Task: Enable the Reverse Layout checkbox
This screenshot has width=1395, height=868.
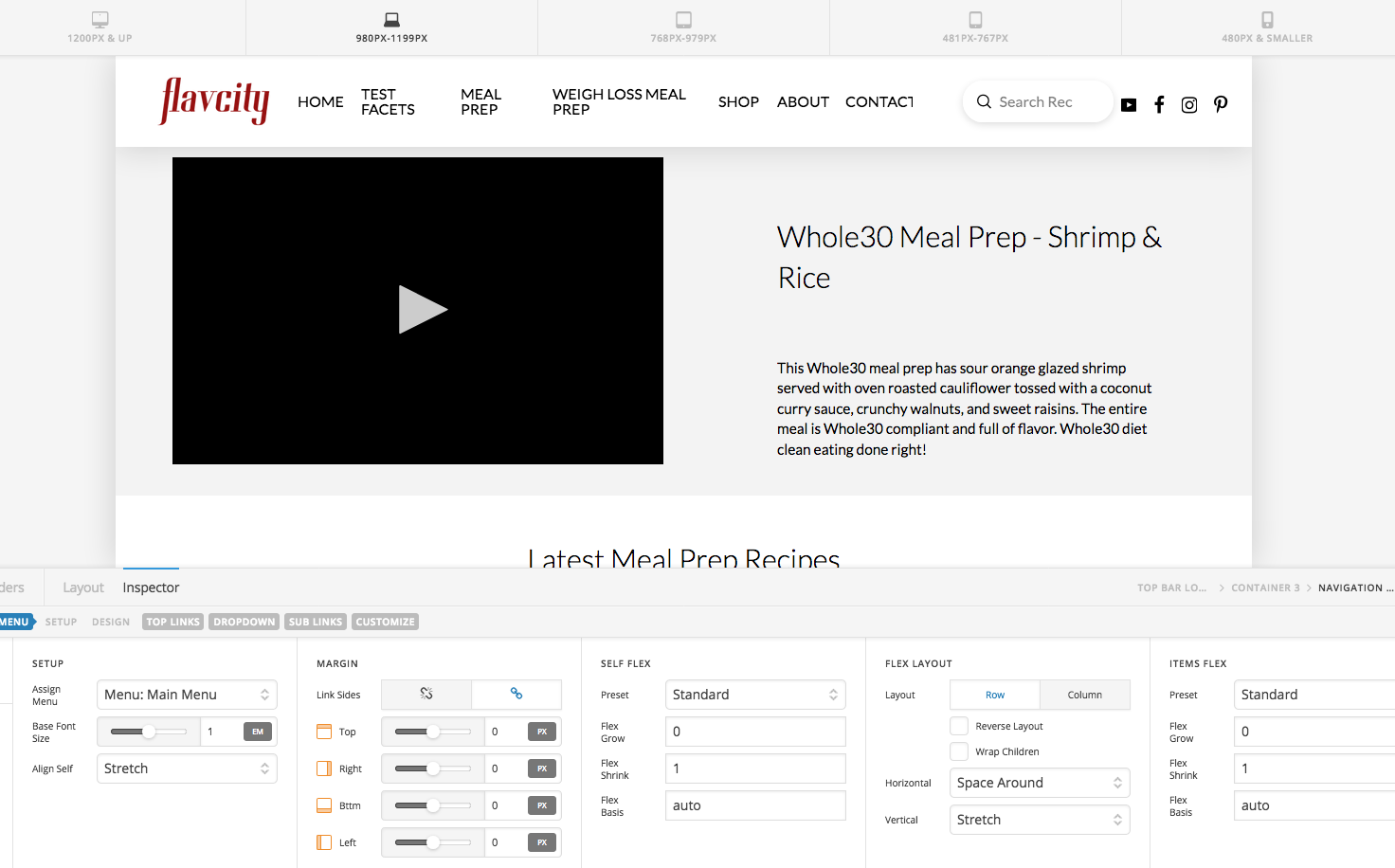Action: tap(959, 726)
